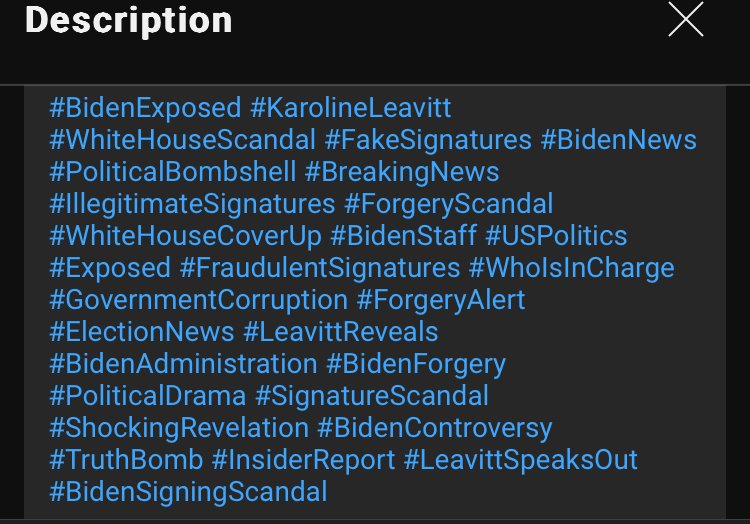750x524 pixels.
Task: Open the #BidenExposed hashtag link
Action: click(145, 107)
